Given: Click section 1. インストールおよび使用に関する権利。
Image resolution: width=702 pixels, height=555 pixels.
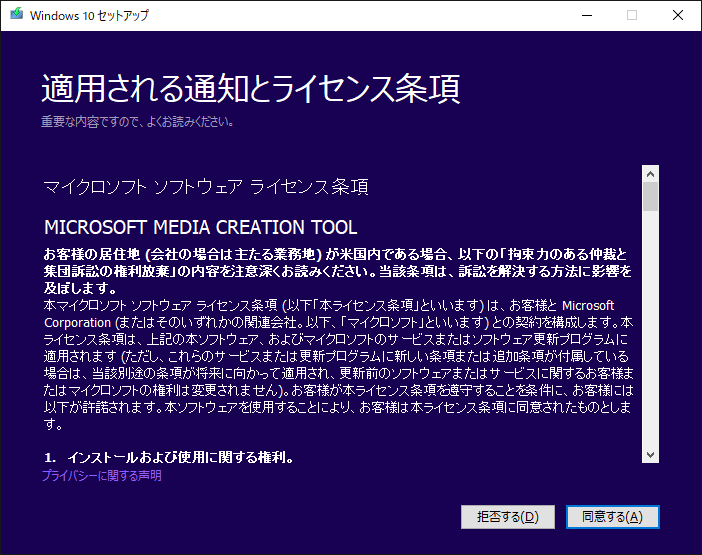Looking at the screenshot, I should [x=169, y=457].
